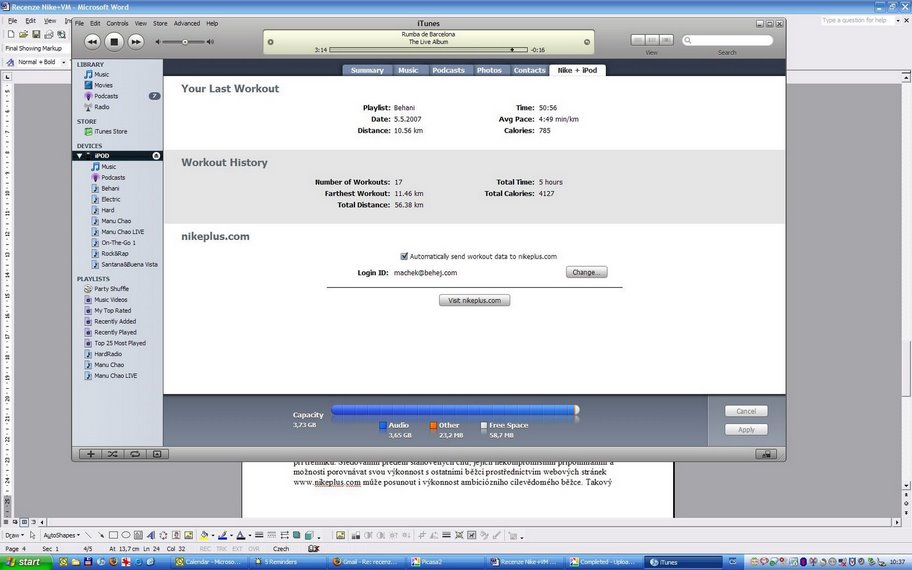Click New document icon in Word
This screenshot has width=912, height=570.
tap(10, 34)
